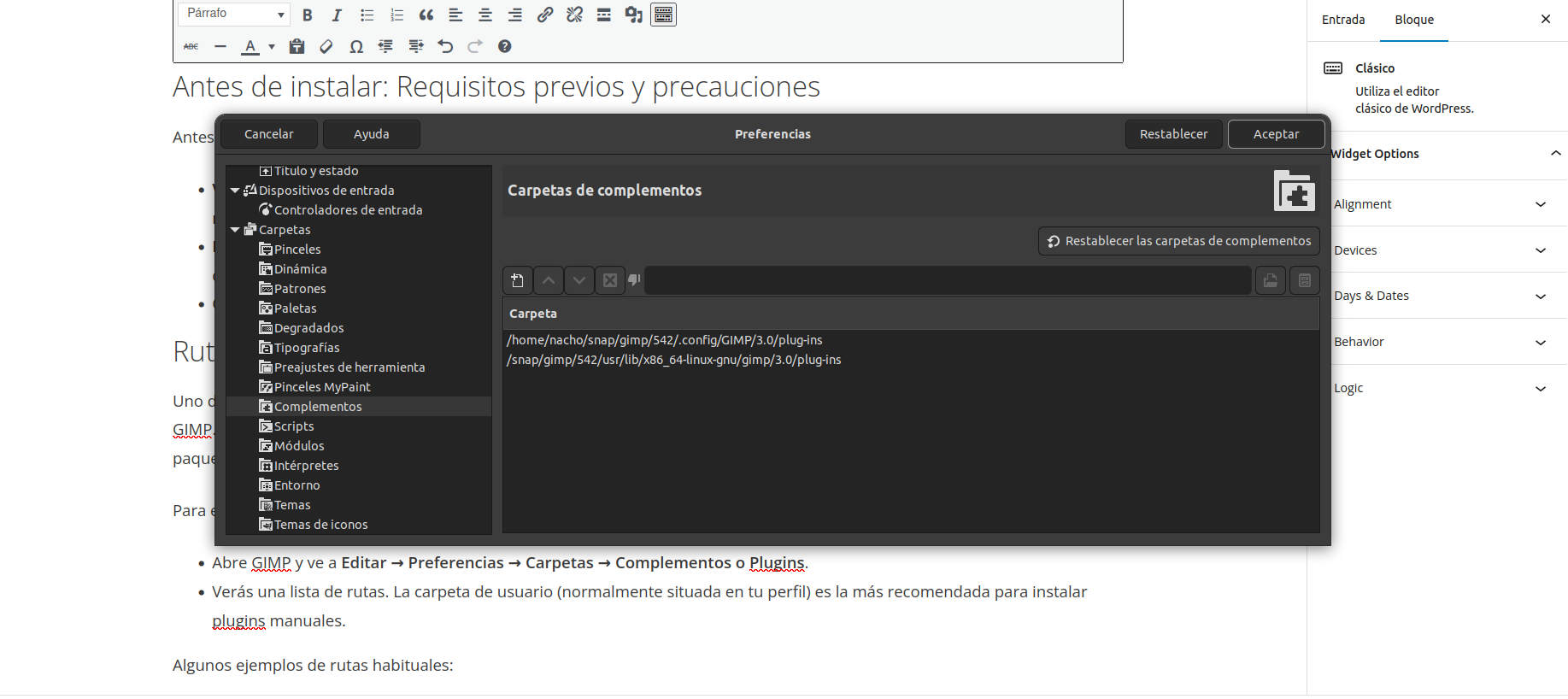Click the Aceptar button
Screen dimensions: 1568x699
1276,134
